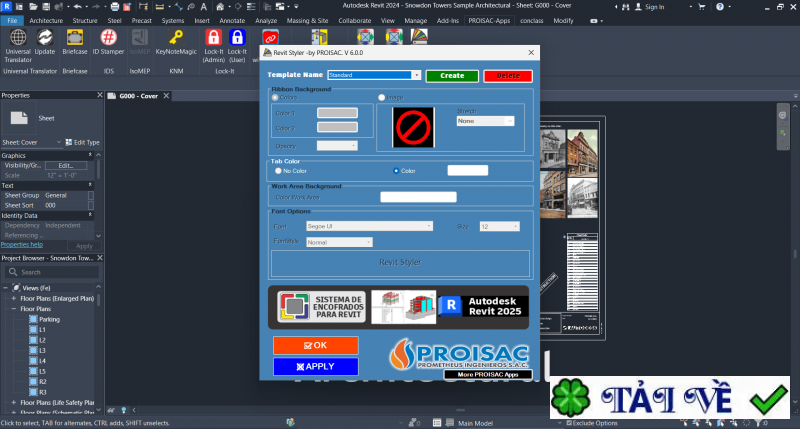
Task: Toggle the Sheet Sort parameter checkbox
Action: 91,205
